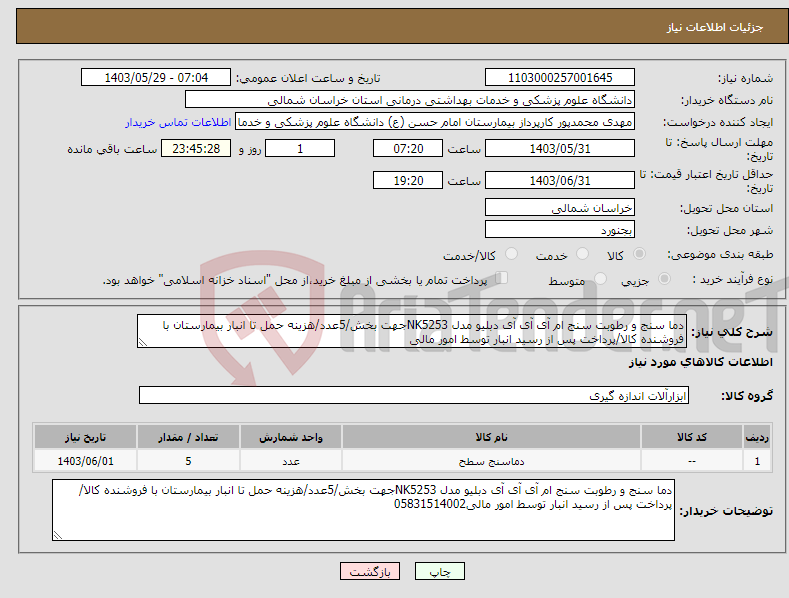Click the ردیف column header

[x=757, y=437]
